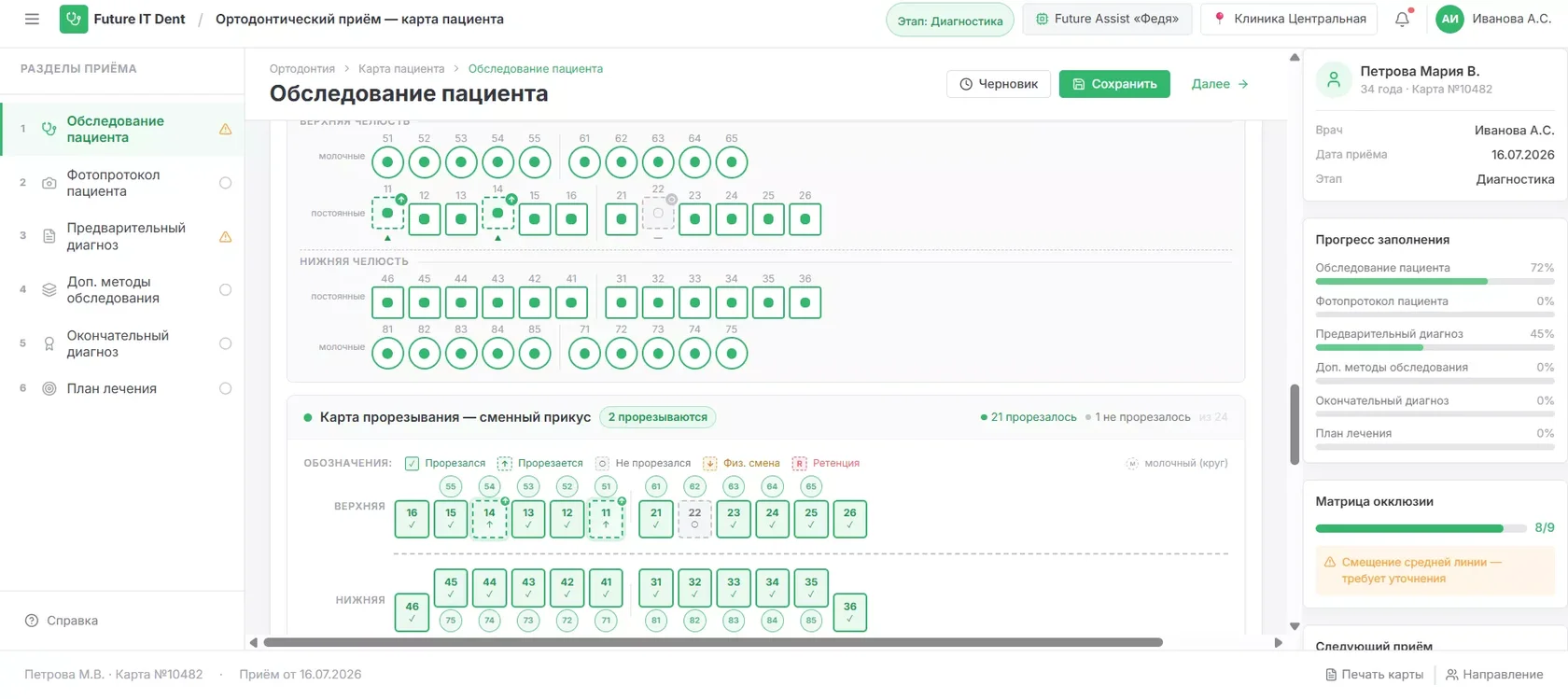This screenshot has height=699, width=1568.
Task: Select permanent tooth 26 in upper jaw chart
Action: (x=805, y=219)
